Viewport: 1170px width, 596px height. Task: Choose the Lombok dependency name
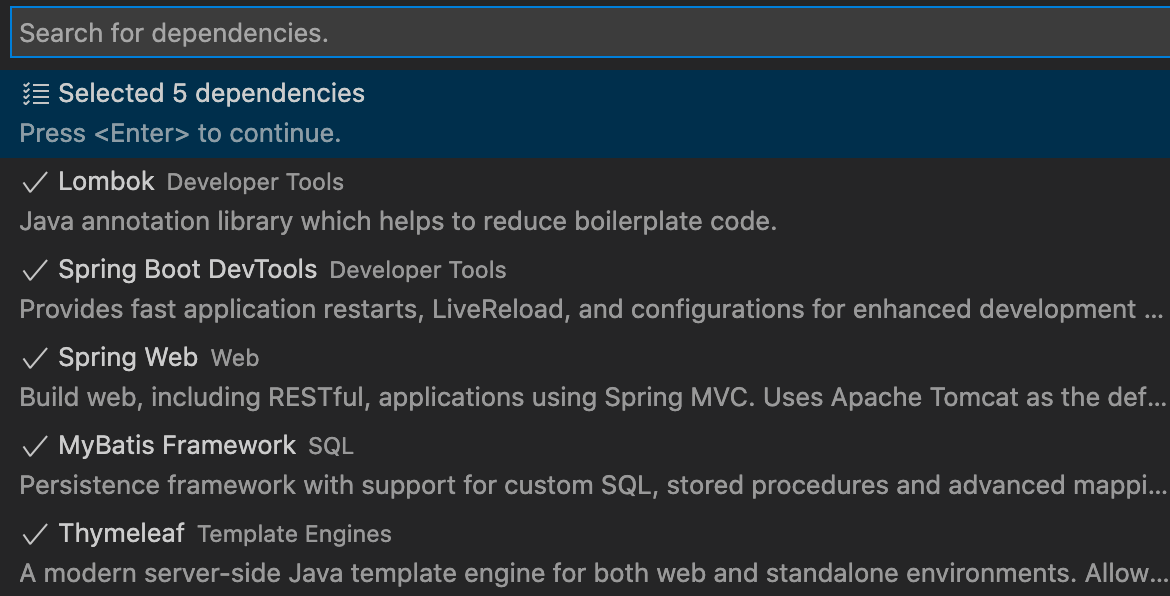[106, 181]
